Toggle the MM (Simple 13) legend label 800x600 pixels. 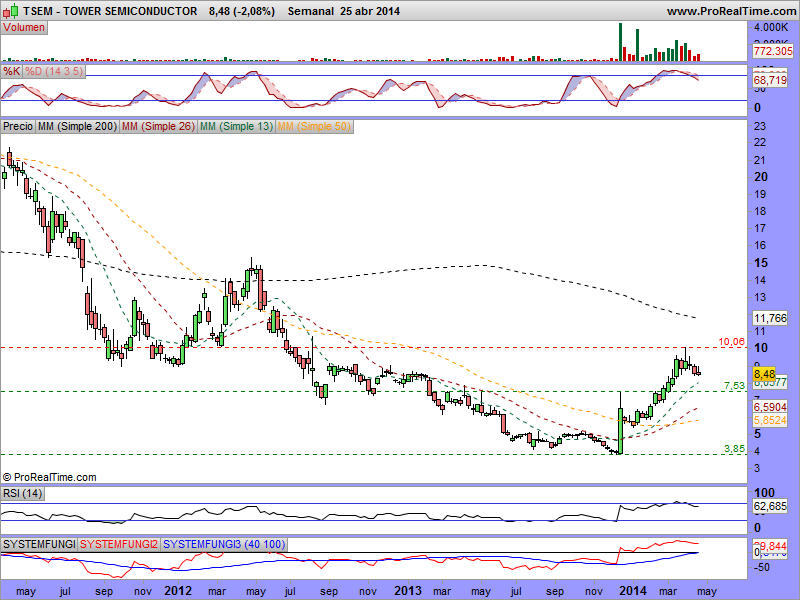pos(236,127)
